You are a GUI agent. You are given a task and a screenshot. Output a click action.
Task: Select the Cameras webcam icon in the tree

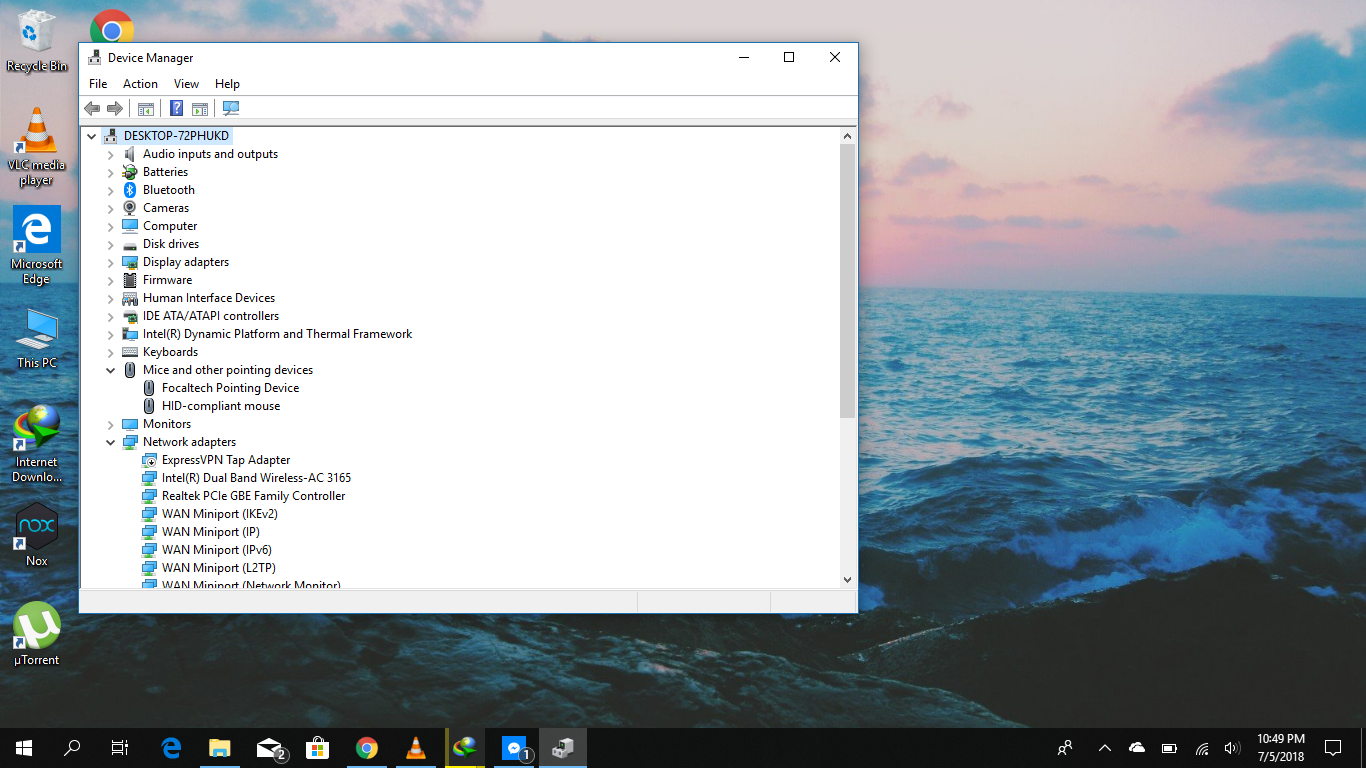(x=130, y=208)
